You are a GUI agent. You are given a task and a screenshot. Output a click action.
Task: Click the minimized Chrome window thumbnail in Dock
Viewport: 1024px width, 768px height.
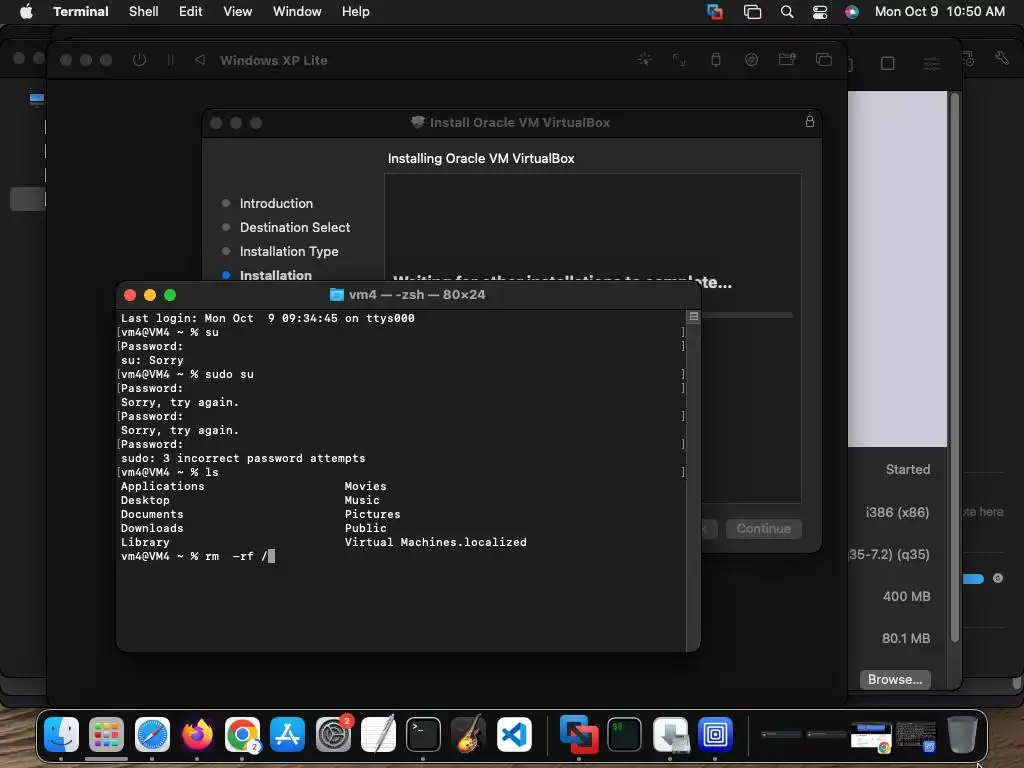(871, 736)
